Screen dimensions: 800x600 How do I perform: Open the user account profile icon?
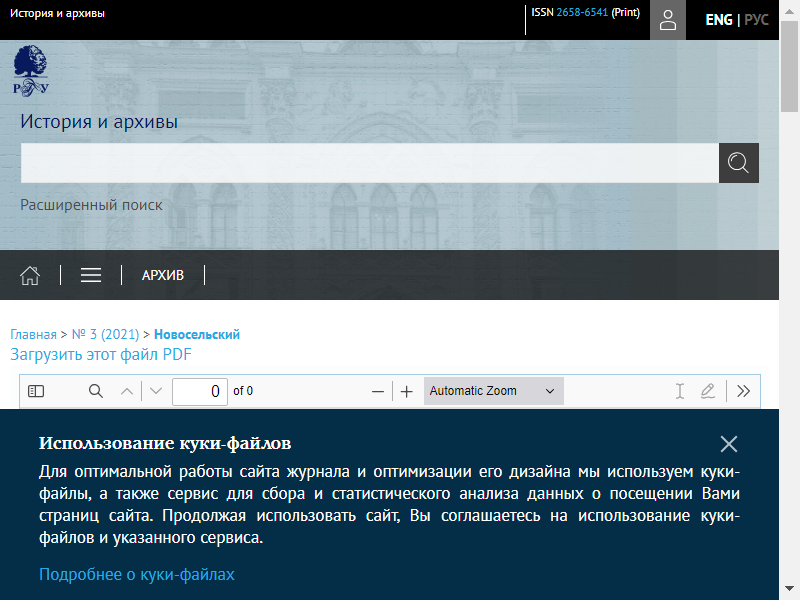click(667, 20)
